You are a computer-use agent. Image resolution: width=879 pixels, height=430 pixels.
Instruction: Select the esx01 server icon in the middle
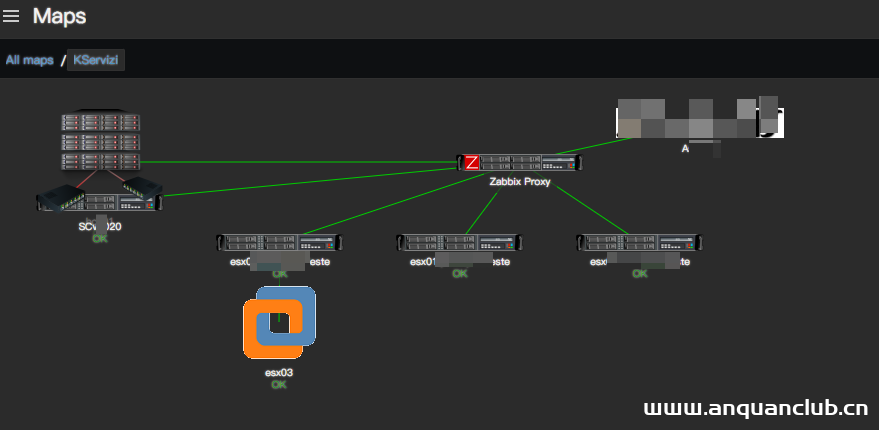[x=459, y=242]
